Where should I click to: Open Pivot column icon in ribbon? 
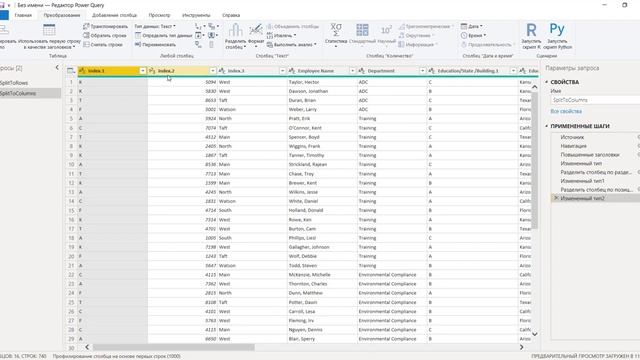click(x=198, y=44)
